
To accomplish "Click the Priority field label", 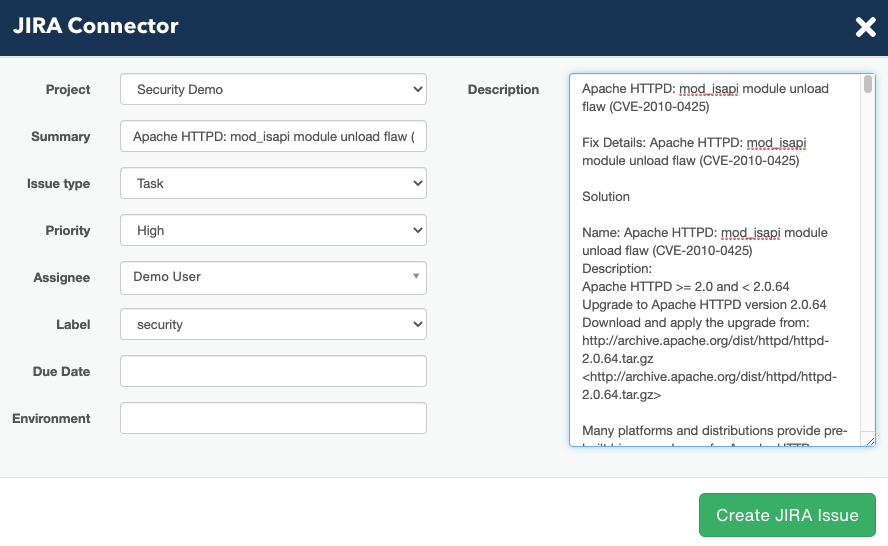I will tap(68, 231).
